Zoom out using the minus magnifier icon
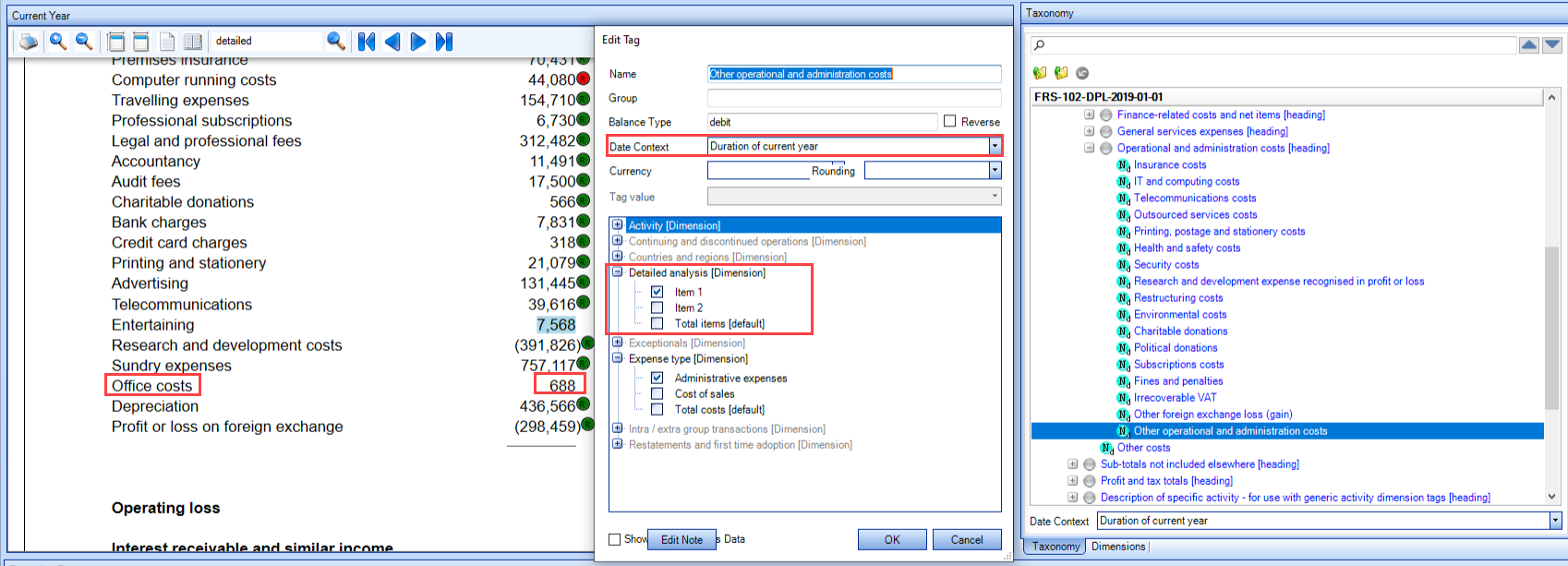Screen dimensions: 1568x566 click(84, 42)
